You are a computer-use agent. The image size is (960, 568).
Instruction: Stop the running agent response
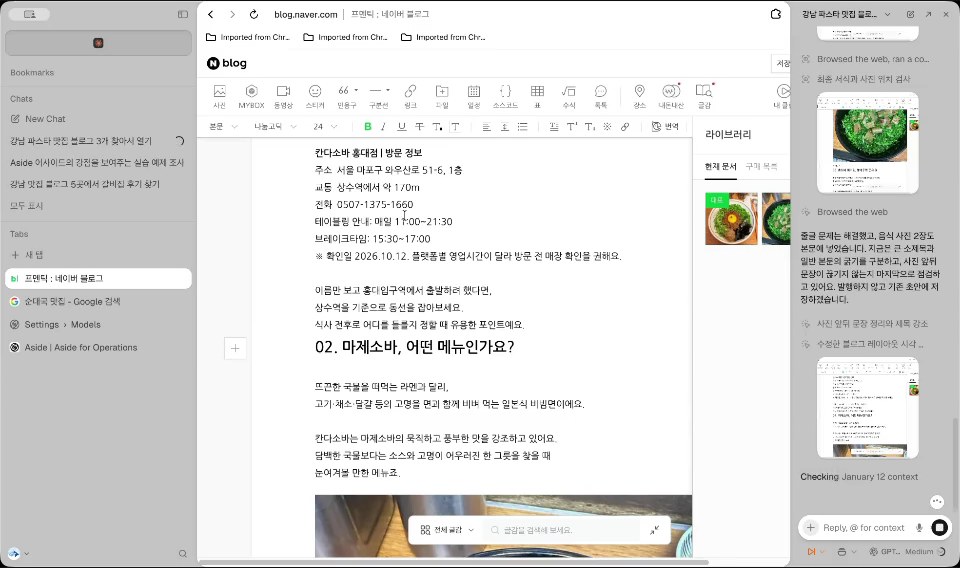point(939,528)
